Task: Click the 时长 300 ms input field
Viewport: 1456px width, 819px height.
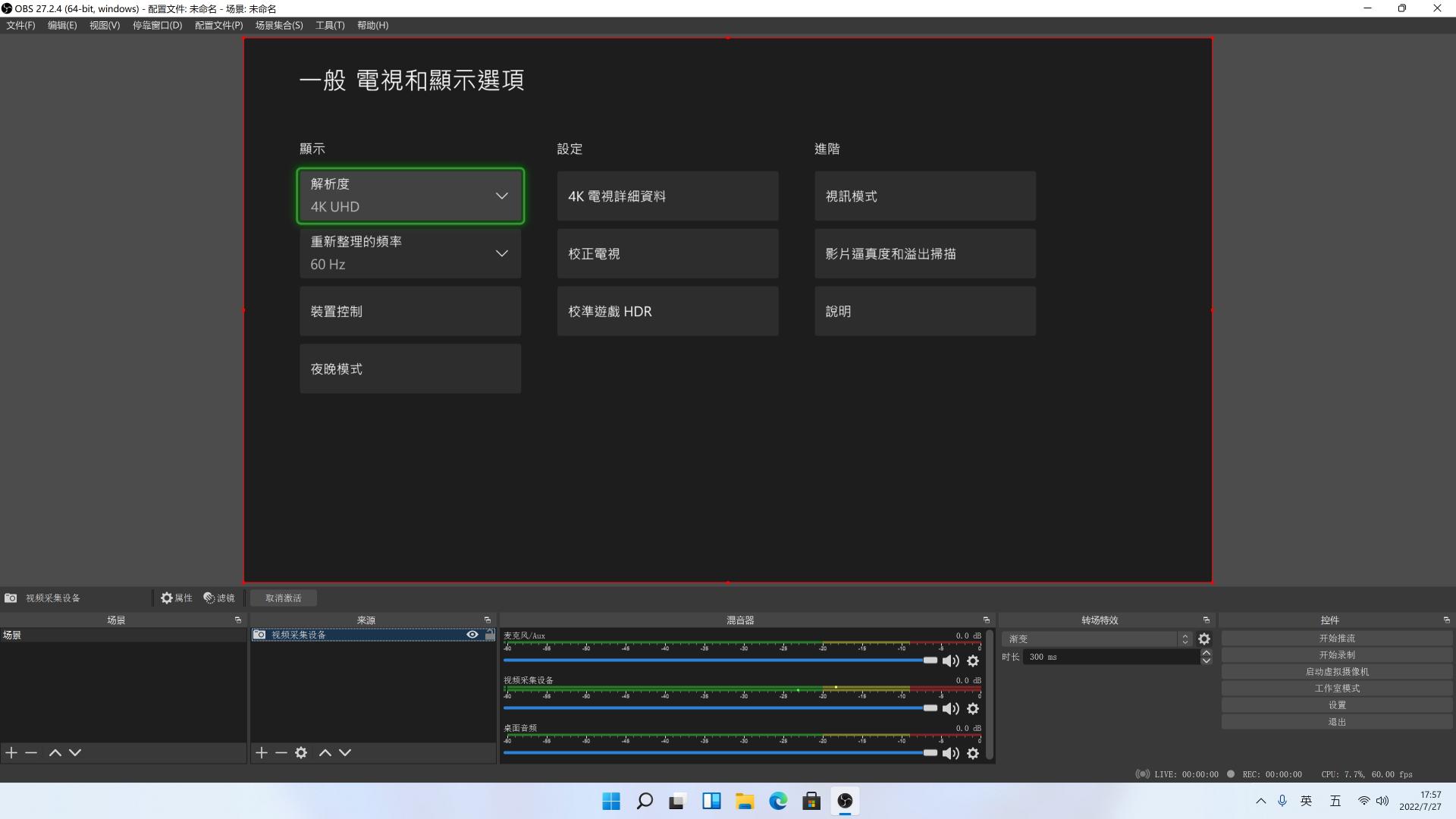Action: 1110,657
